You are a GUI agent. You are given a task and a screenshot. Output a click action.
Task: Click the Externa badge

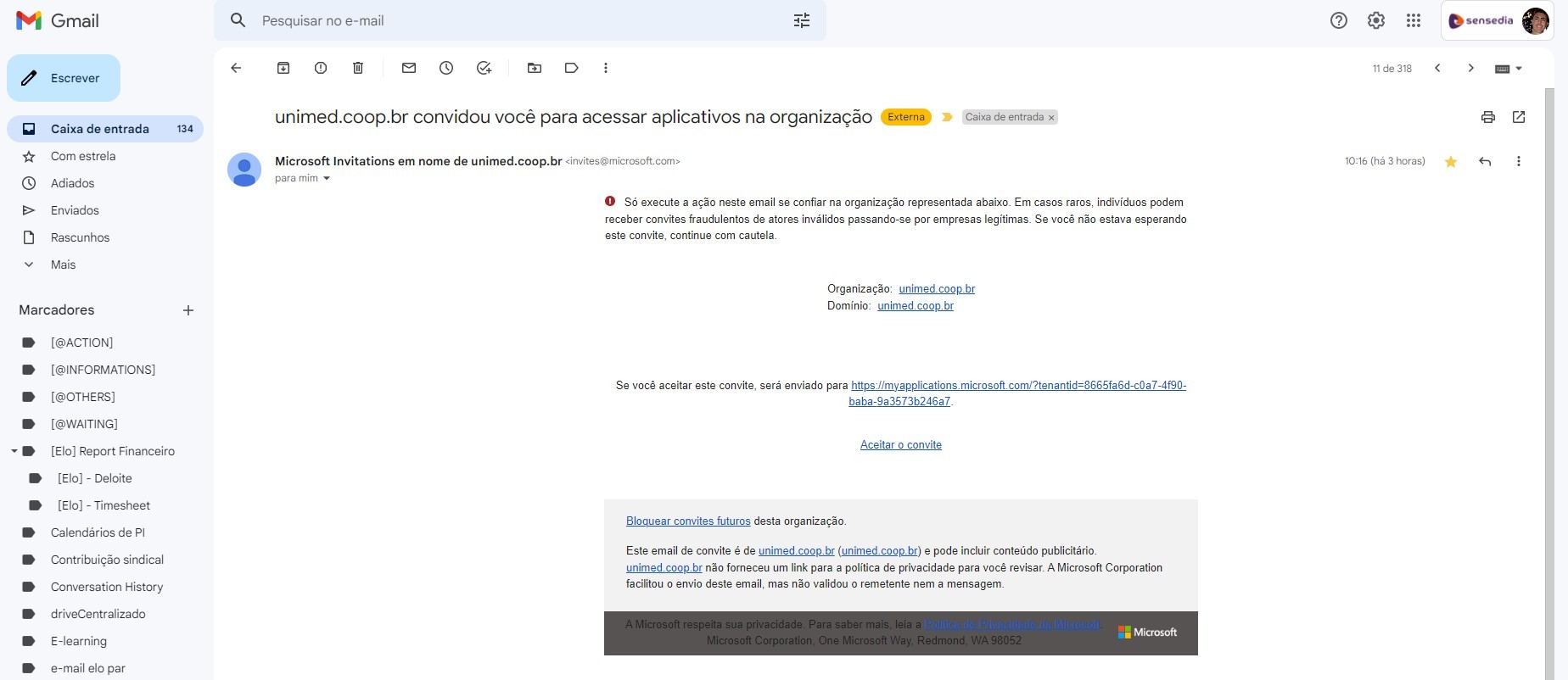pyautogui.click(x=906, y=117)
